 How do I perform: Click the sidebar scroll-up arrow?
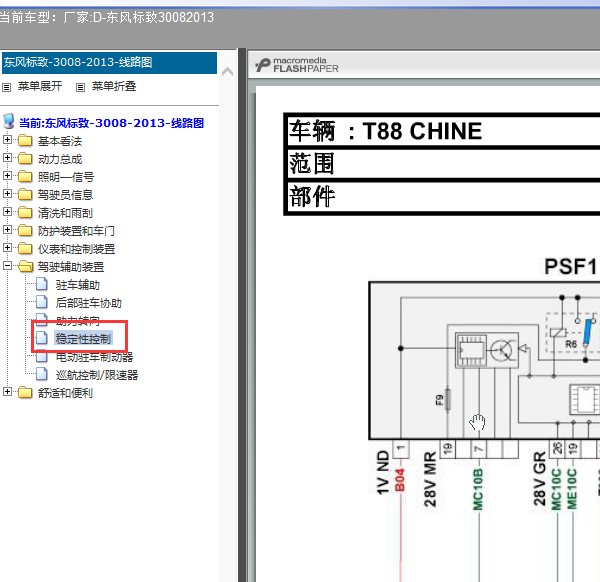(227, 72)
